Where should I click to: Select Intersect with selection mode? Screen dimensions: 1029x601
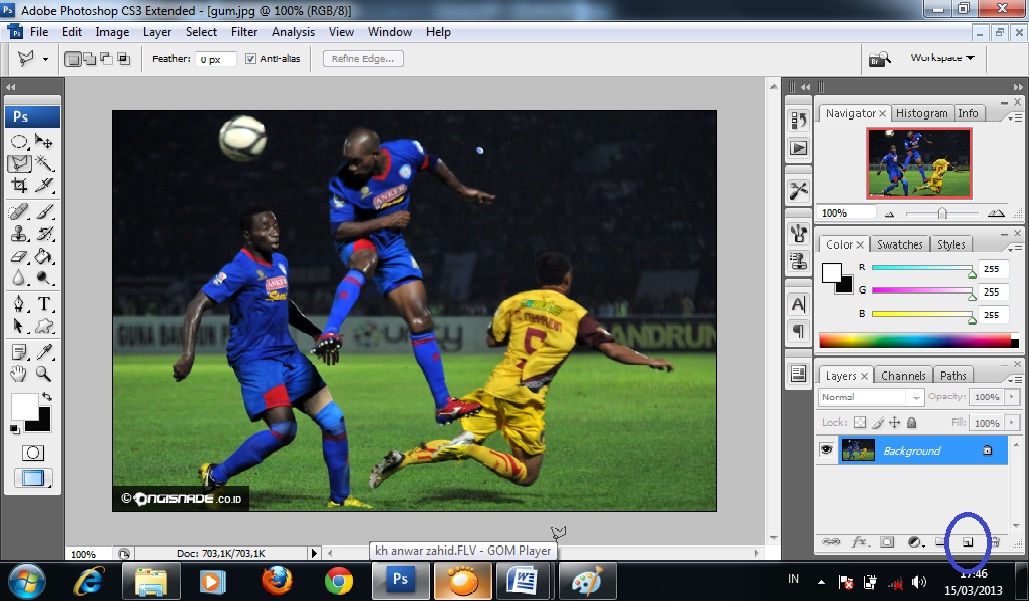(123, 59)
